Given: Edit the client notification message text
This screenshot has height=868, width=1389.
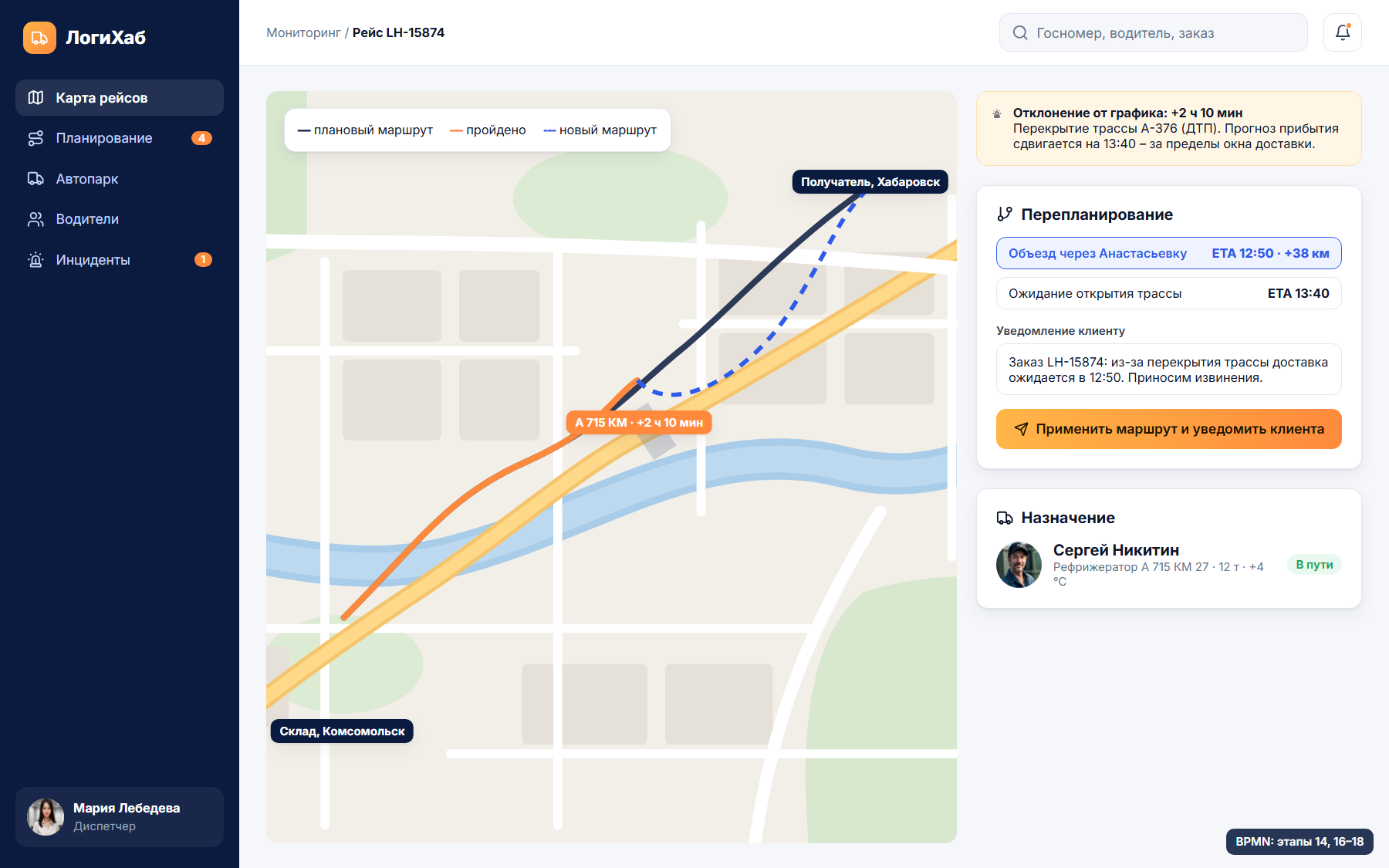Looking at the screenshot, I should [x=1169, y=370].
